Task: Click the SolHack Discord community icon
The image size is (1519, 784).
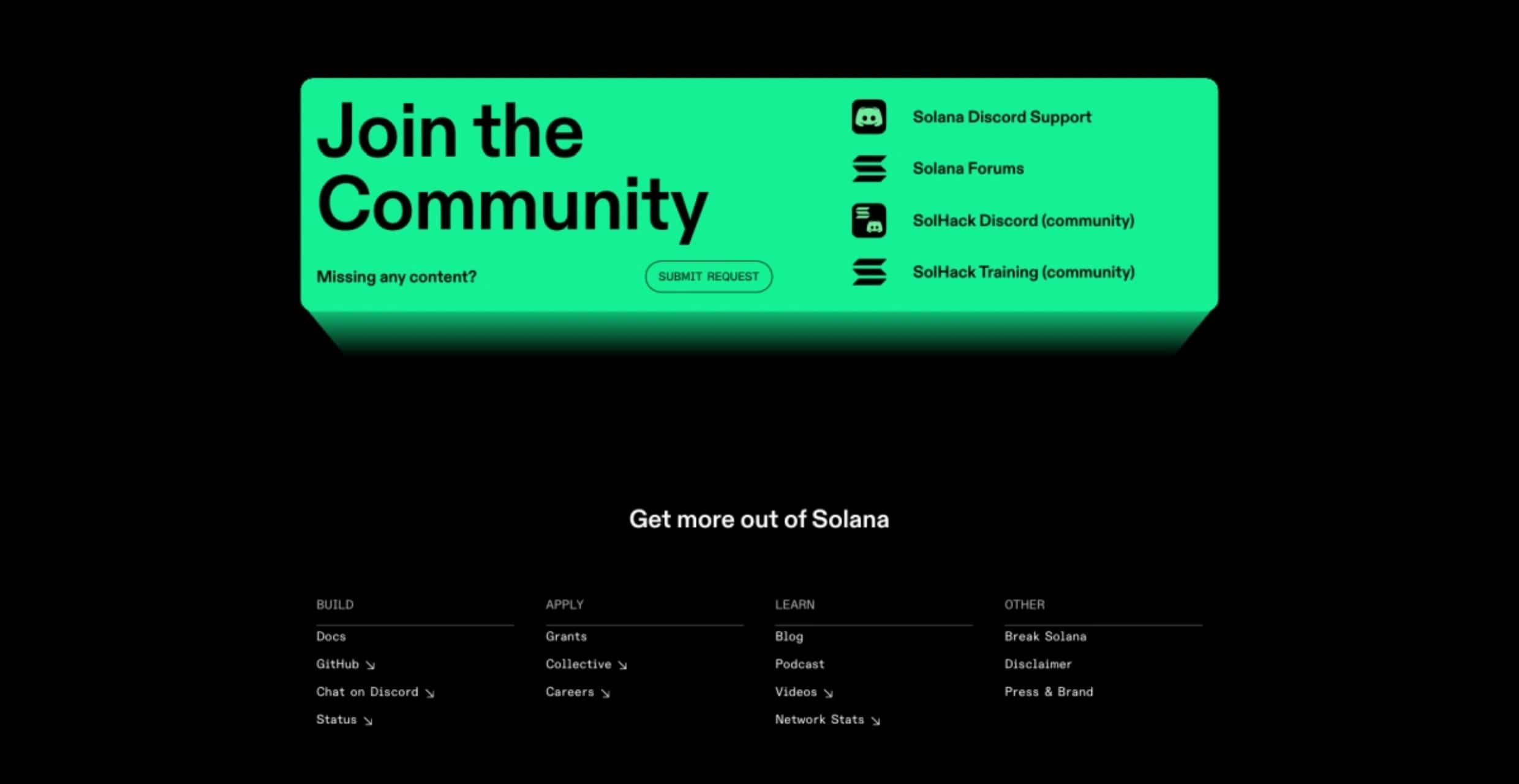Action: (869, 221)
